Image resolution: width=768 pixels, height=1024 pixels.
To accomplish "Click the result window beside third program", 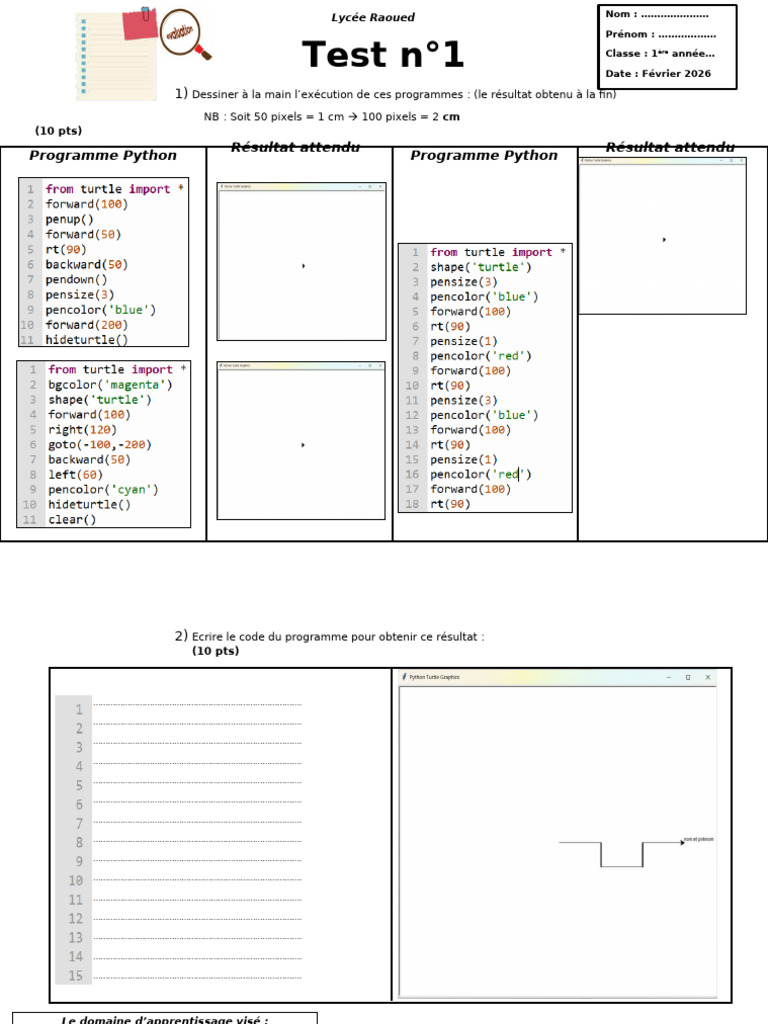I will point(662,236).
